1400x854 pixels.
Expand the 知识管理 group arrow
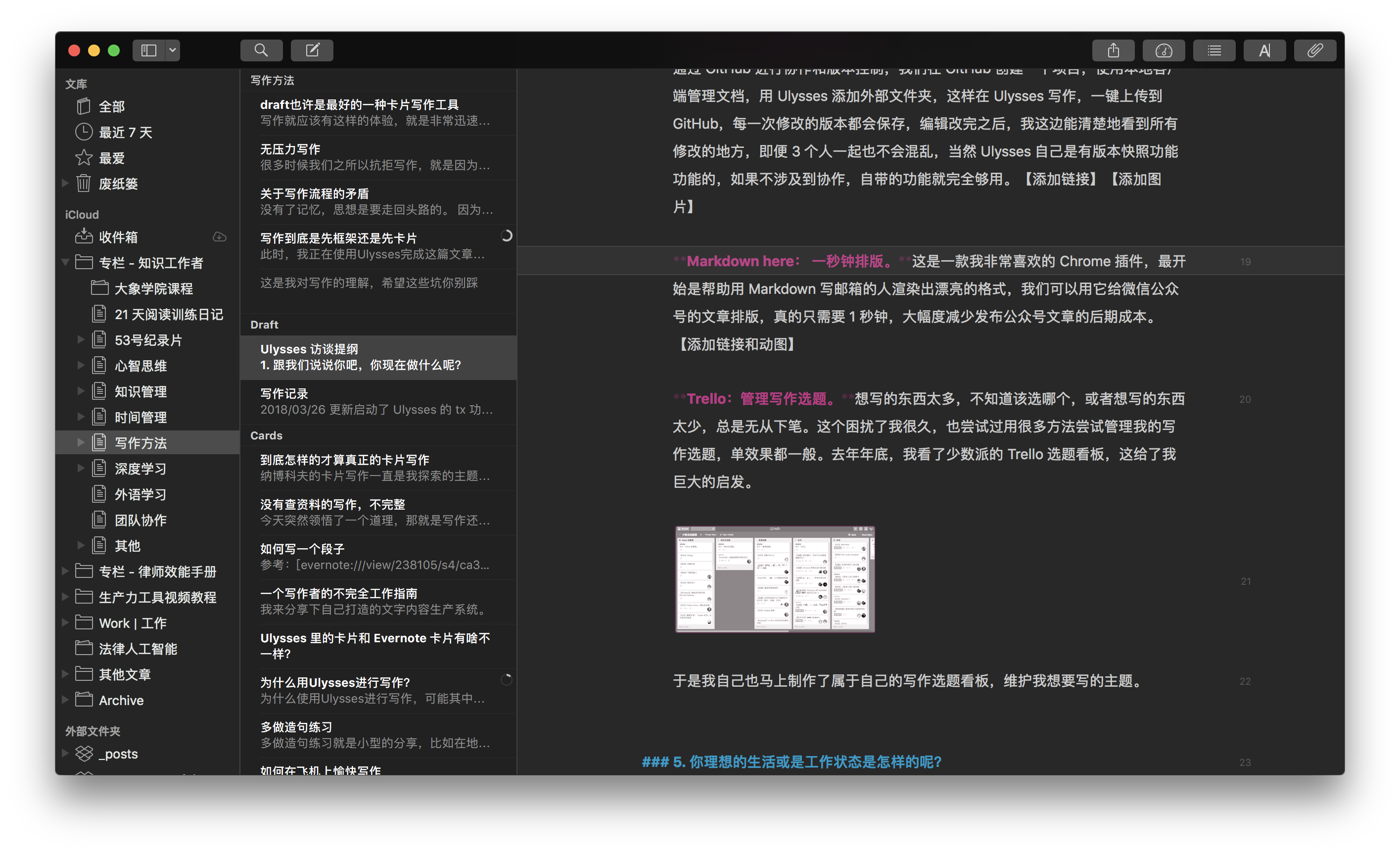coord(81,391)
